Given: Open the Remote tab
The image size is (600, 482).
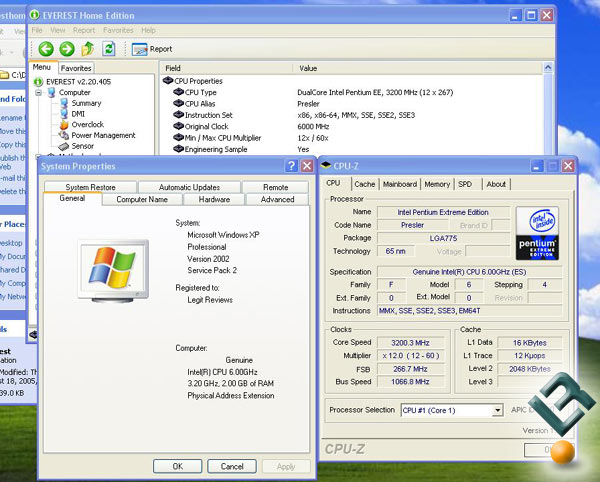Looking at the screenshot, I should (x=276, y=187).
